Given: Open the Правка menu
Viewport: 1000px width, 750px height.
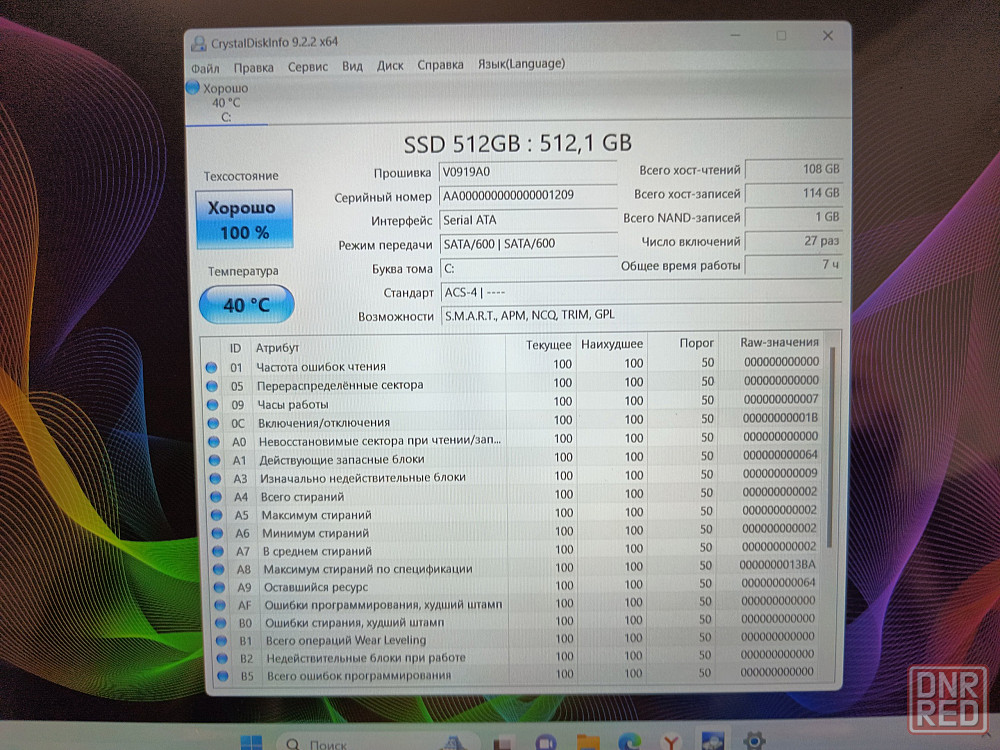Looking at the screenshot, I should 253,67.
